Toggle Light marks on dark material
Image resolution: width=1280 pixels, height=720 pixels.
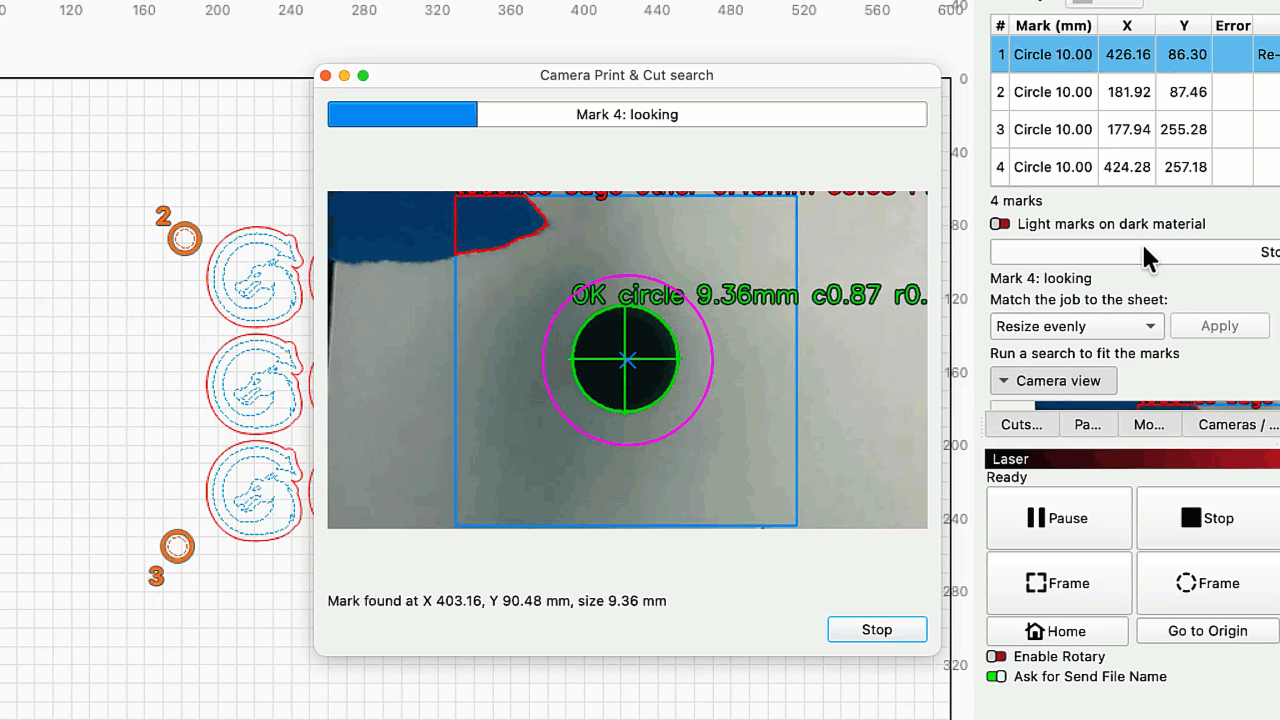coord(1000,224)
